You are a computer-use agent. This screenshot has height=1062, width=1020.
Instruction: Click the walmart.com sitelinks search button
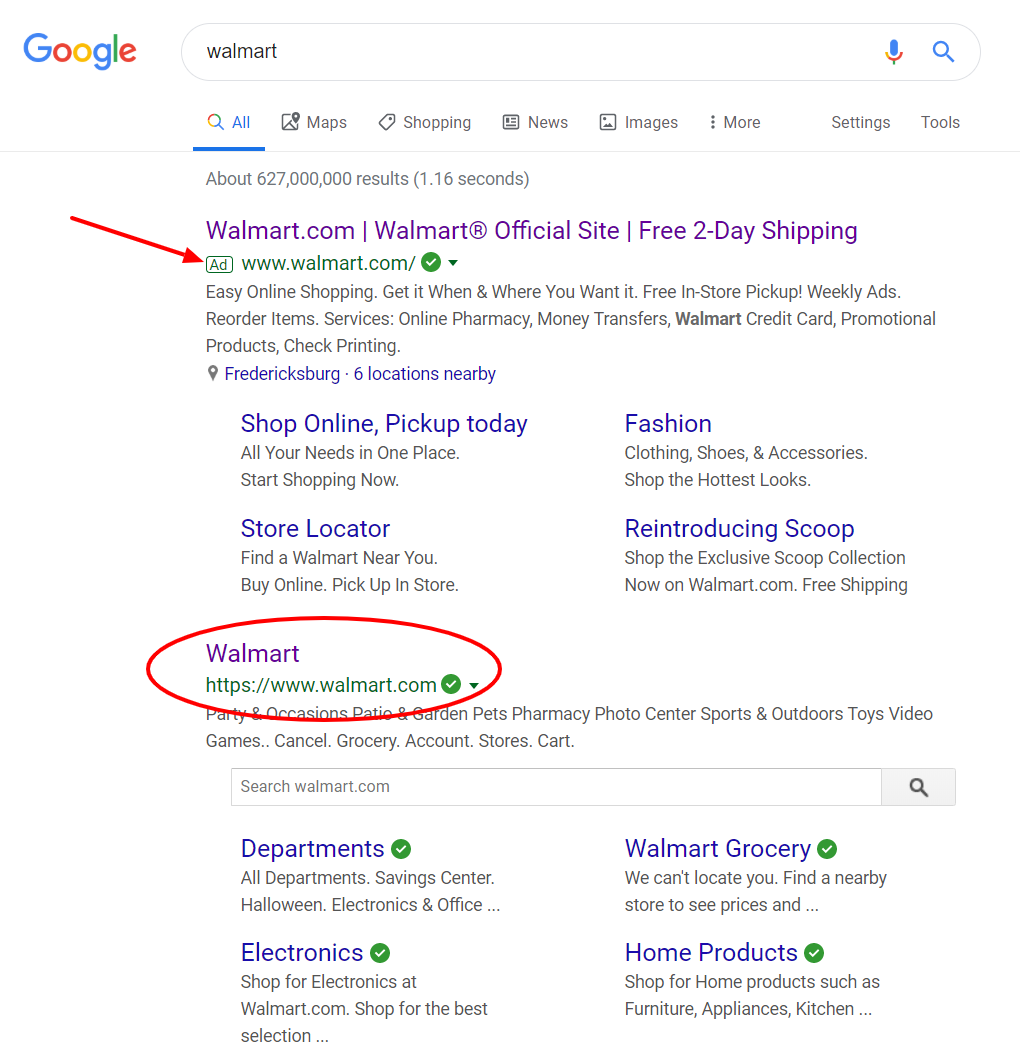918,787
